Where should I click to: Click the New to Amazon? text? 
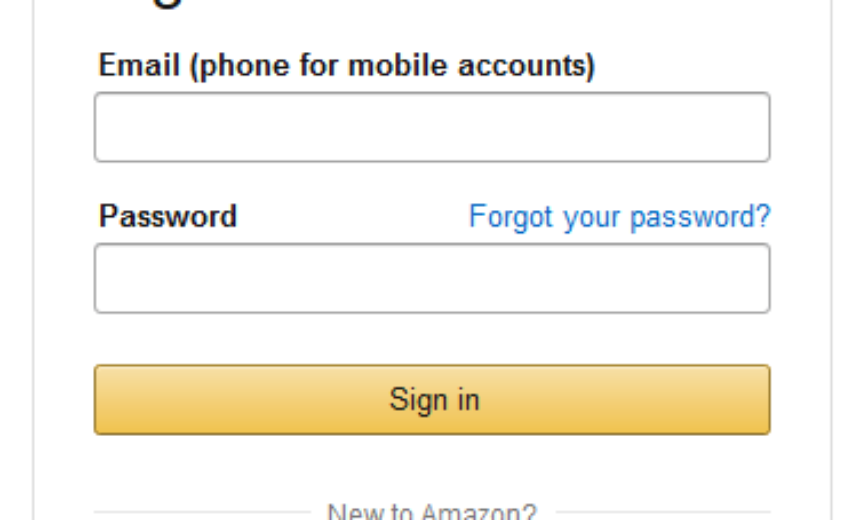click(x=432, y=511)
